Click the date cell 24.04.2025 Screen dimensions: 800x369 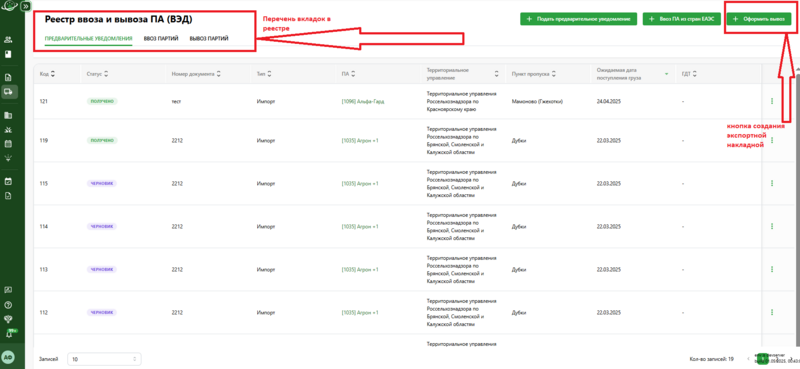pyautogui.click(x=608, y=102)
